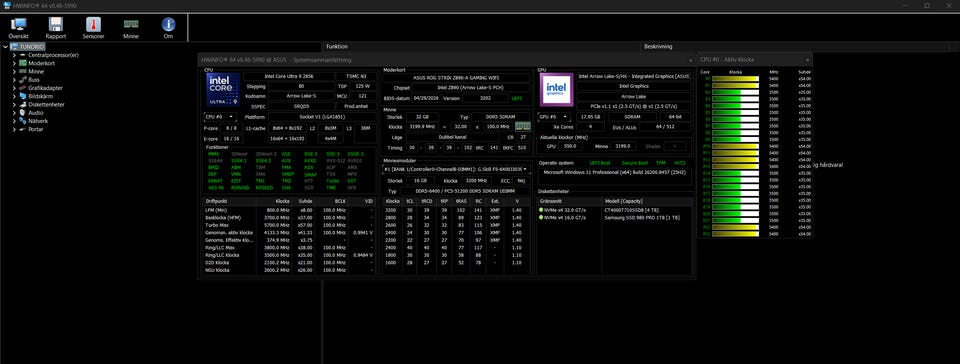Click the P0 core clock bar

click(x=736, y=79)
